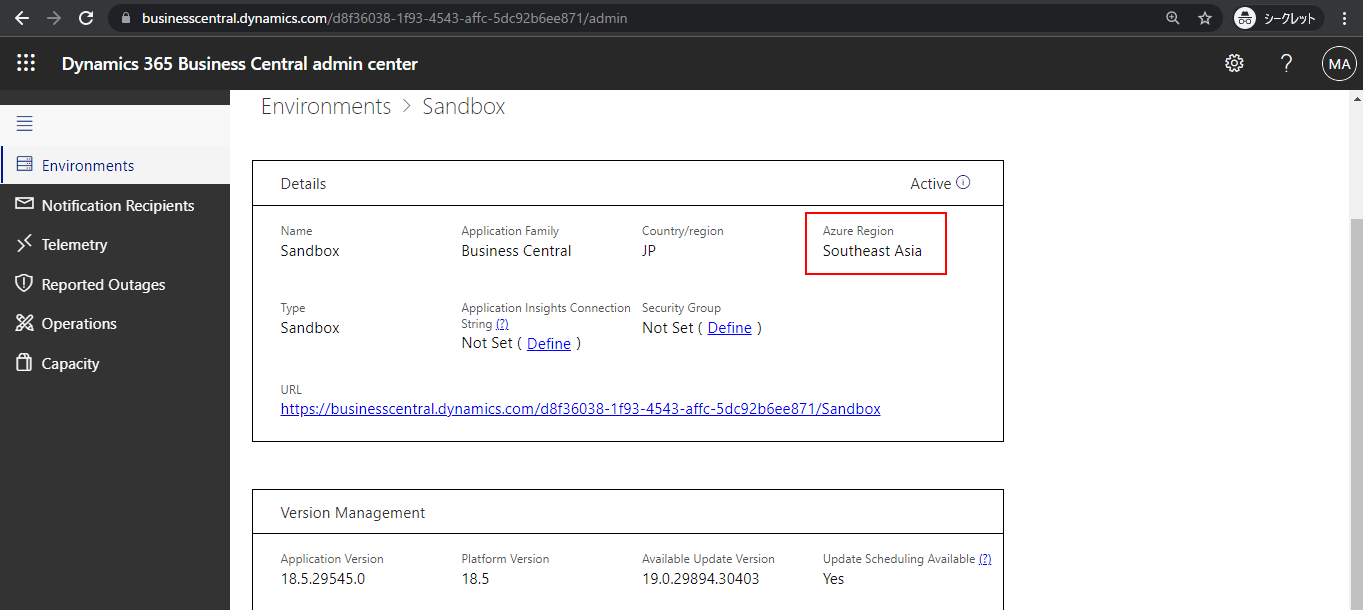Image resolution: width=1363 pixels, height=610 pixels.
Task: Click Define for Application Insights Connection String
Action: 548,343
